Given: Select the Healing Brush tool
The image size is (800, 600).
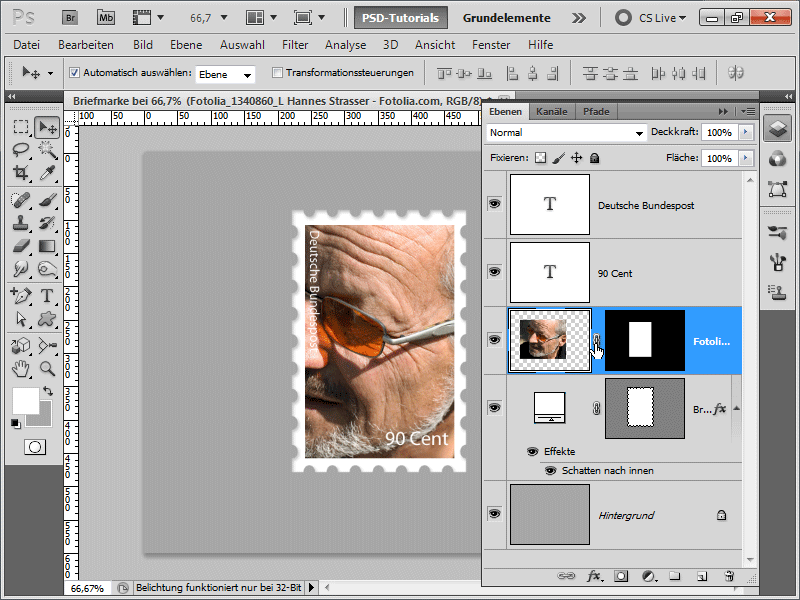Looking at the screenshot, I should (x=20, y=200).
